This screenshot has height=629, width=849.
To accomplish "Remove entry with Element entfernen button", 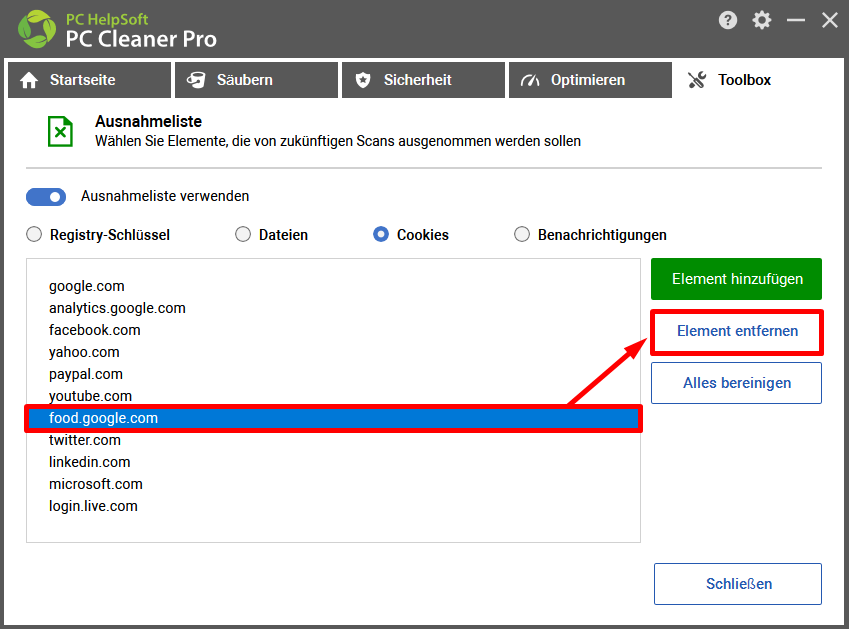I will [x=737, y=331].
